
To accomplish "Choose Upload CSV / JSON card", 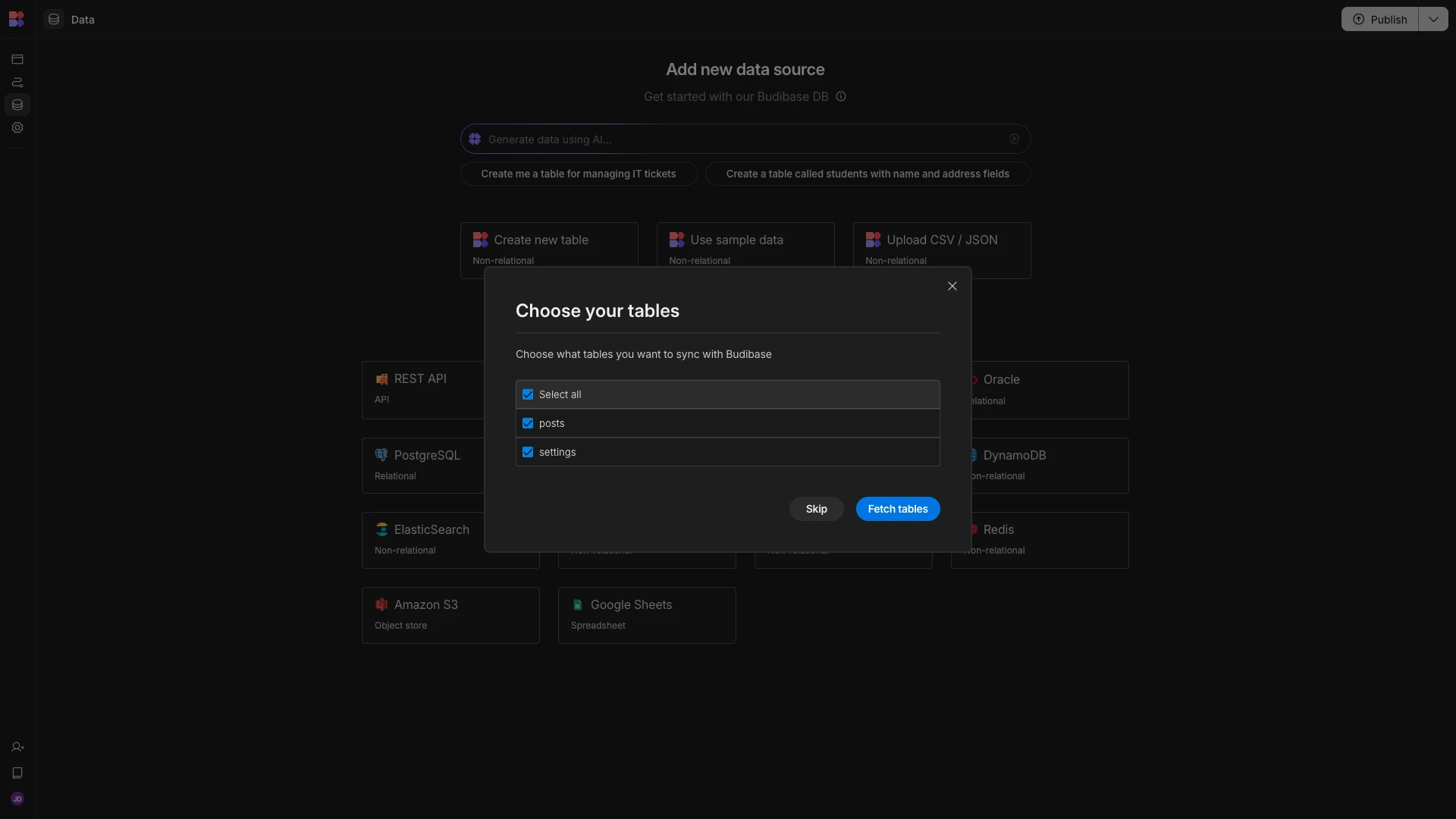I will [942, 244].
